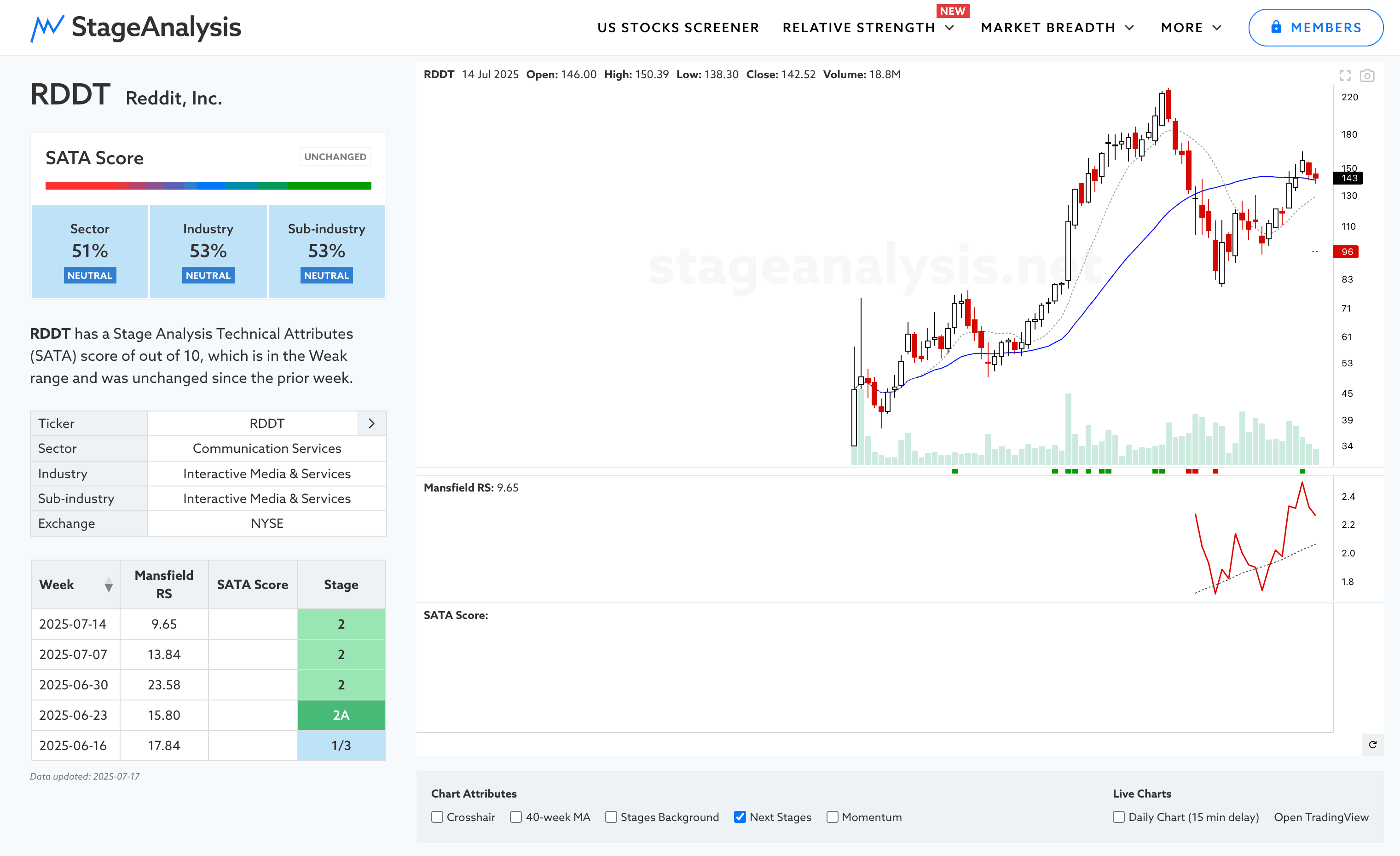
Task: Click the Volume: 18.8M chart readout
Action: click(x=862, y=75)
